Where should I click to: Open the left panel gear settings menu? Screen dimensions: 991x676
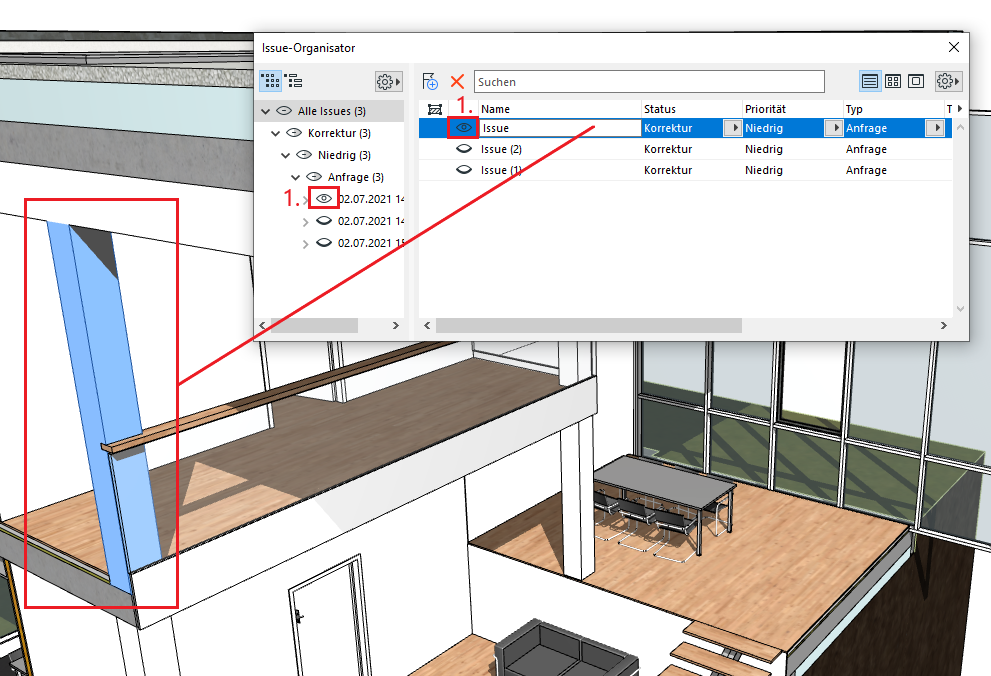[x=387, y=81]
